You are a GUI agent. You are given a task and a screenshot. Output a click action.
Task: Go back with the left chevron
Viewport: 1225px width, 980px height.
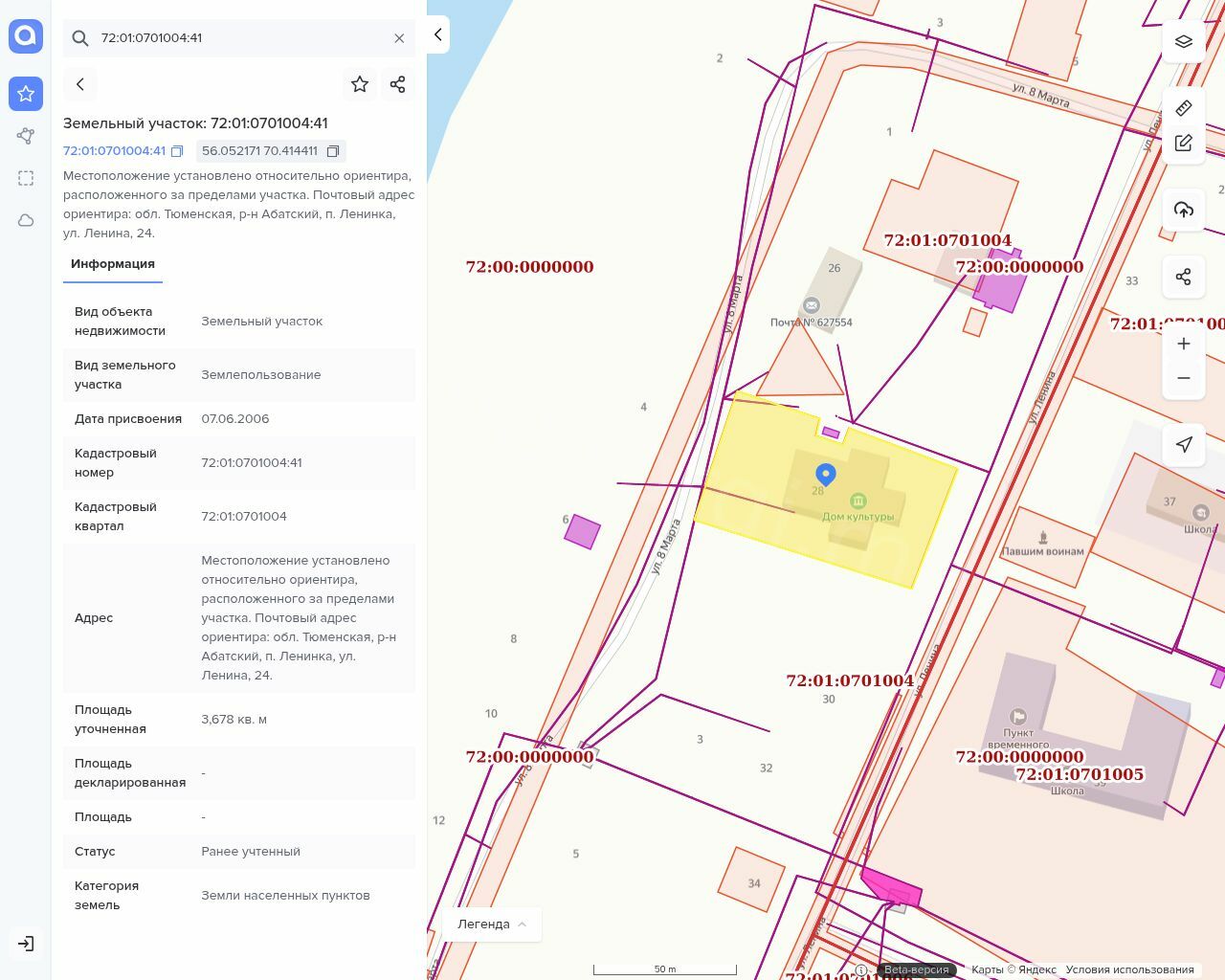[80, 84]
